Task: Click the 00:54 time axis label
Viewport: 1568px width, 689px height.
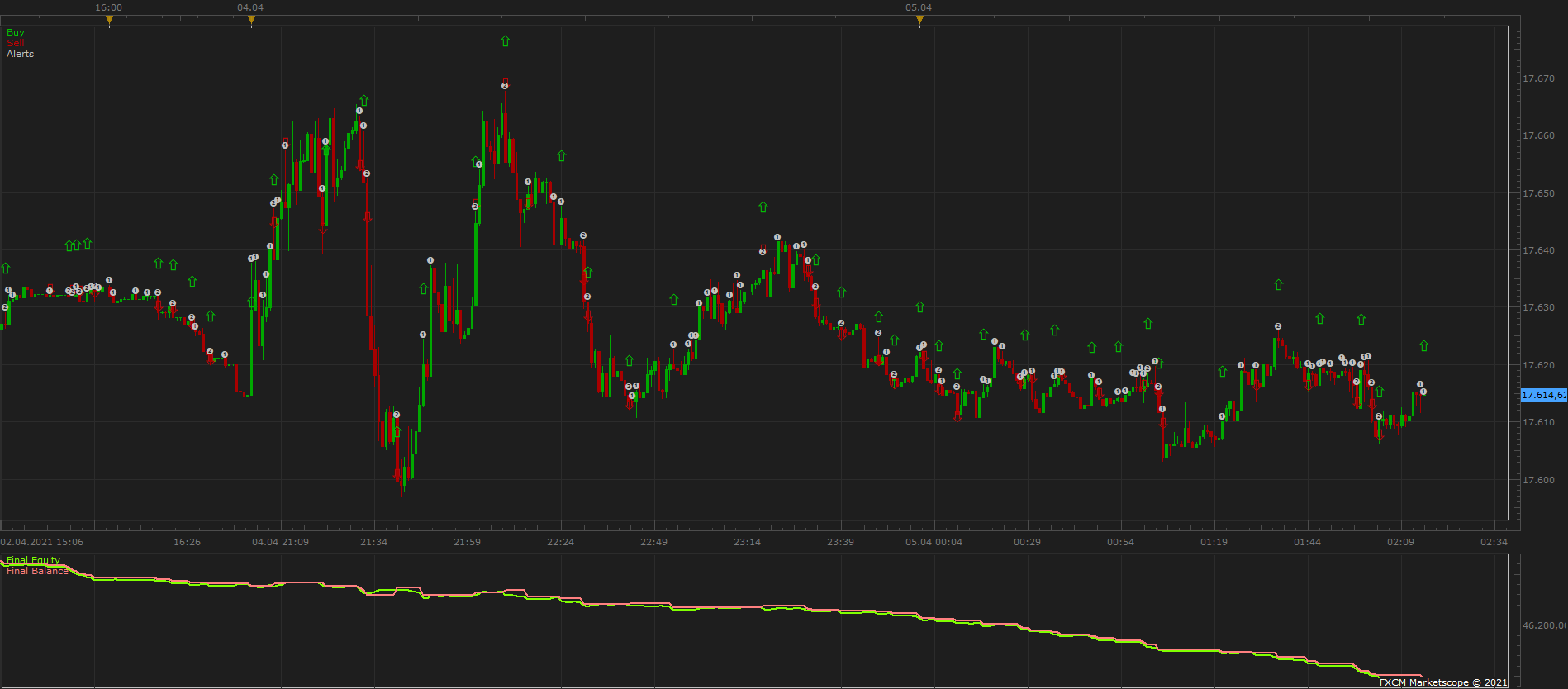Action: [x=1121, y=542]
